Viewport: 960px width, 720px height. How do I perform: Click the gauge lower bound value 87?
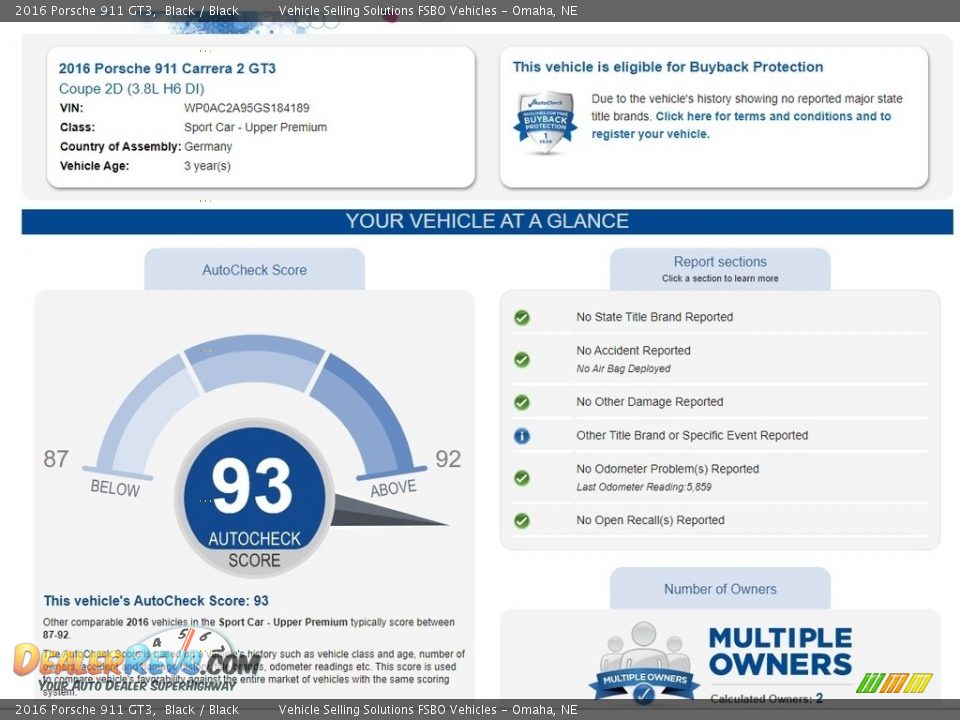pos(56,459)
